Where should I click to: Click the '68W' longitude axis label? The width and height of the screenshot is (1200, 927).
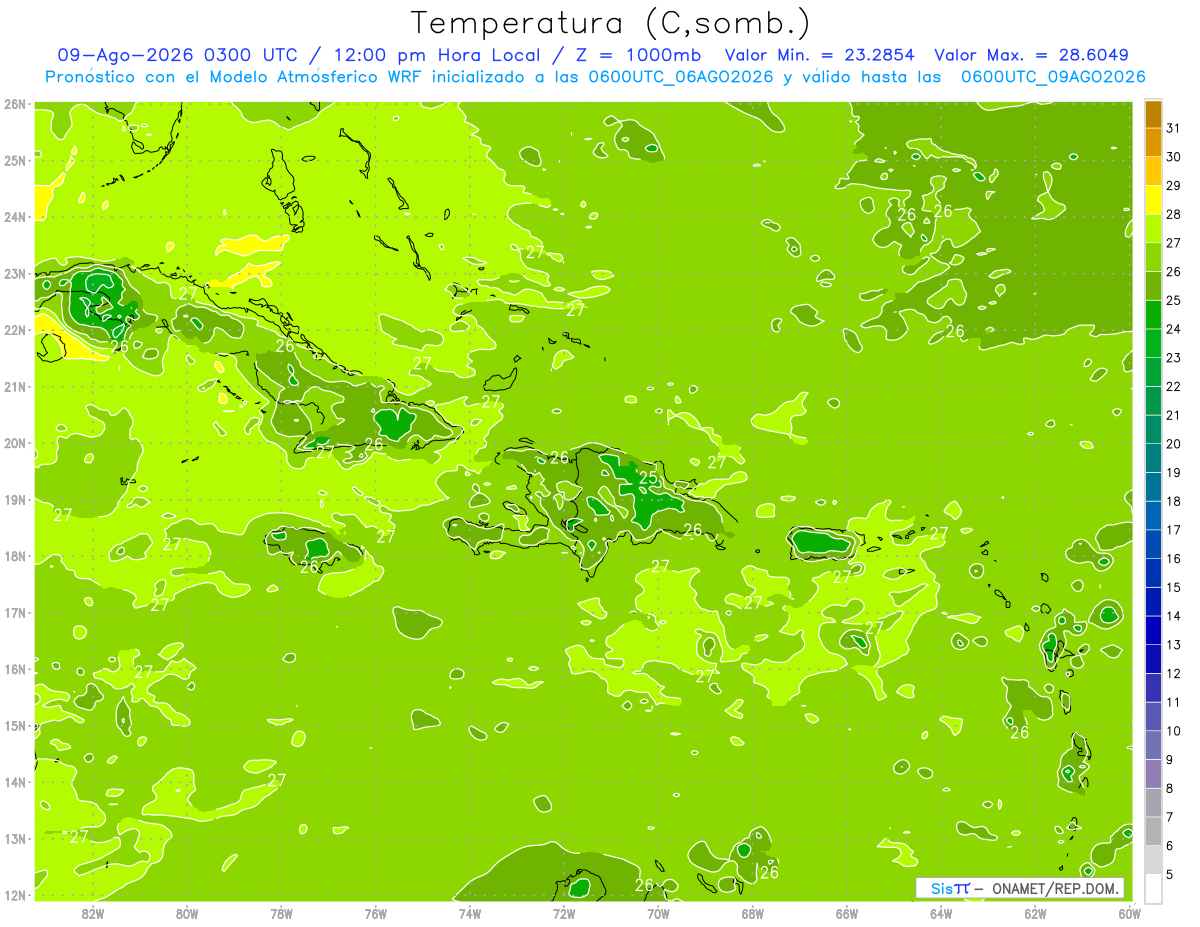752,912
